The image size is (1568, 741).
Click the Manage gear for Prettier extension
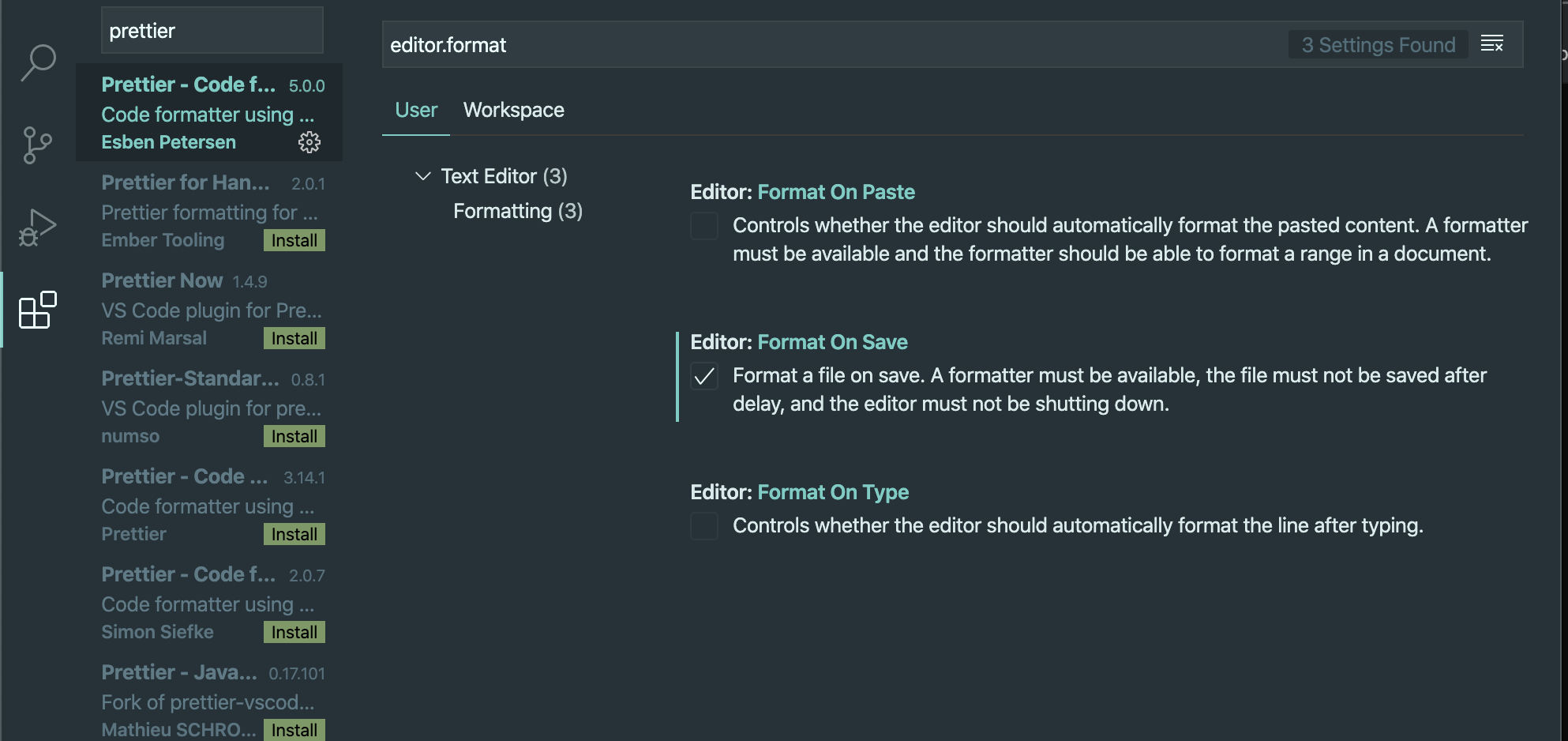click(309, 142)
